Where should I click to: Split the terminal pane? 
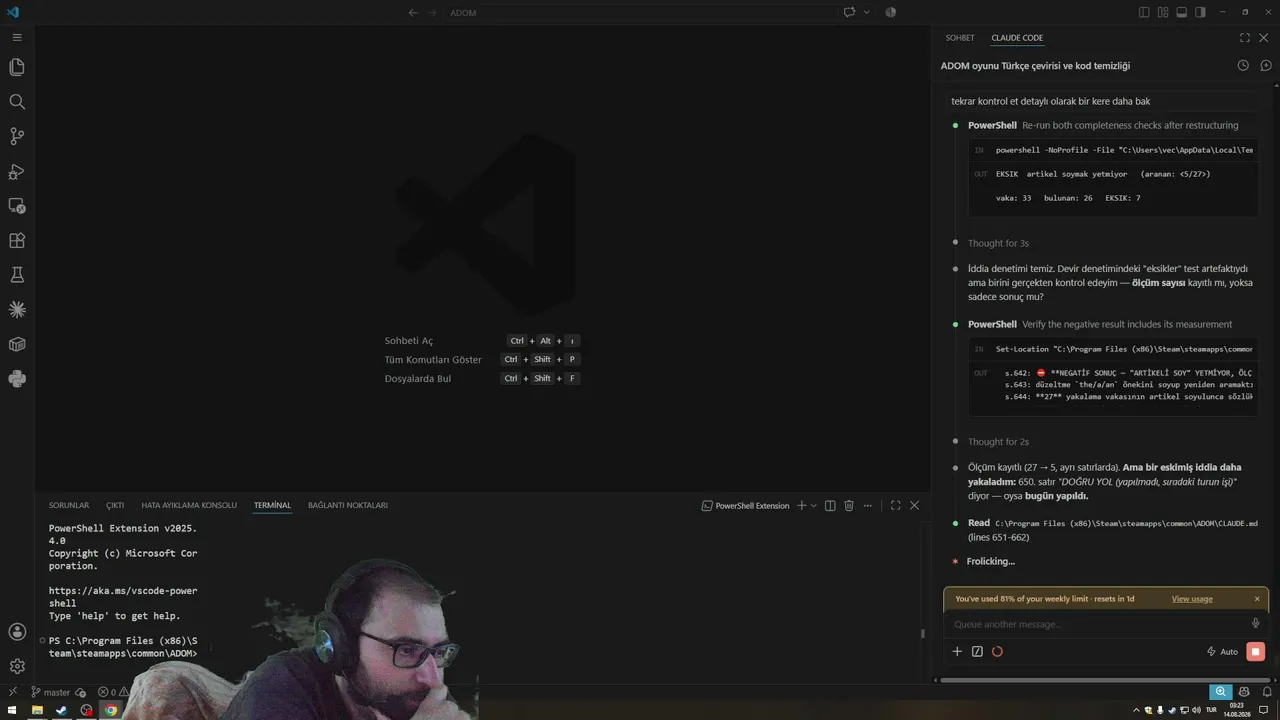click(x=829, y=506)
